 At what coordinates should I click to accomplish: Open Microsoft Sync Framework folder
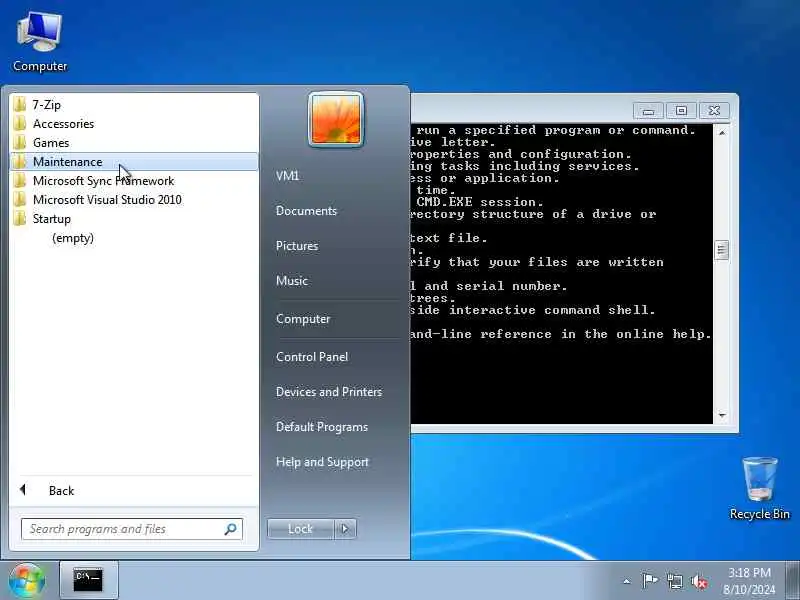coord(134,181)
